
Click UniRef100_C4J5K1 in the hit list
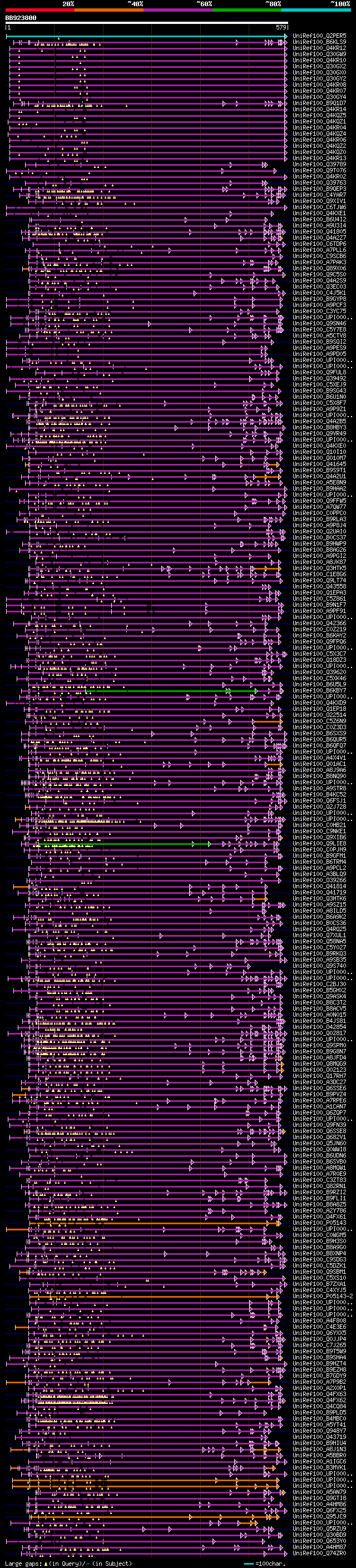(x=319, y=293)
